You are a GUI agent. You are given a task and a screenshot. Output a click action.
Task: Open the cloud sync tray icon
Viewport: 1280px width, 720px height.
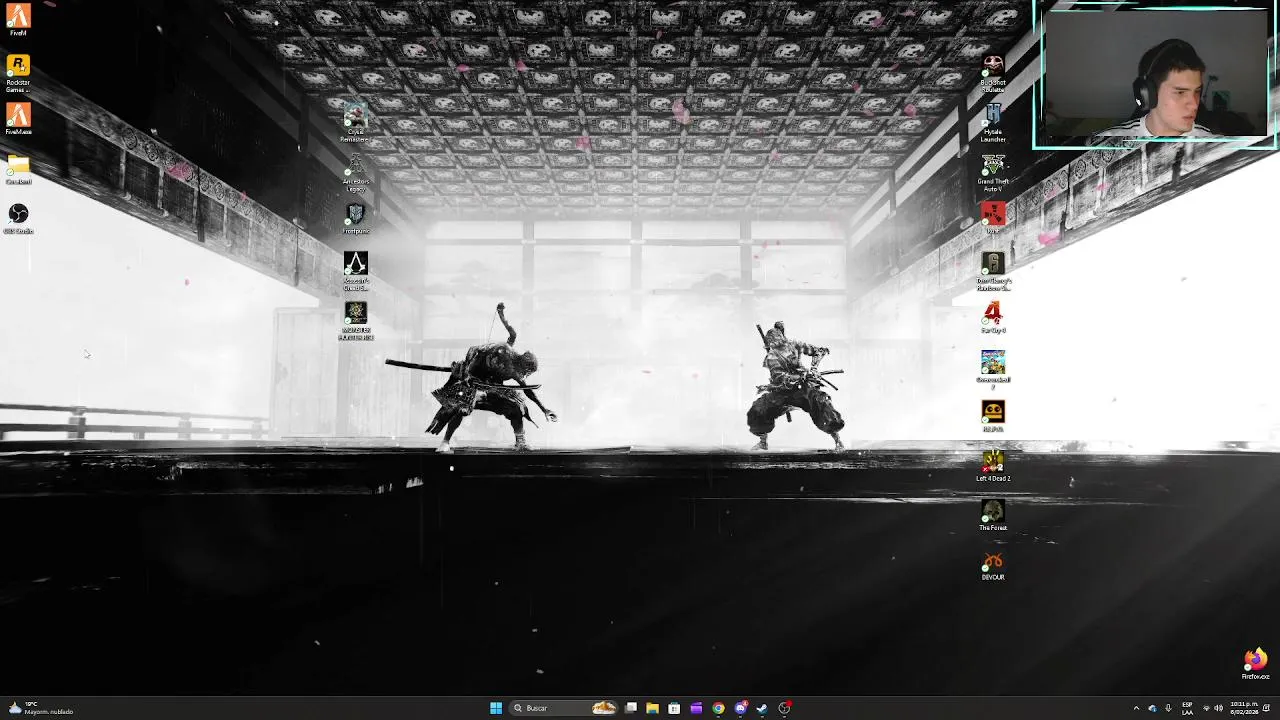pyautogui.click(x=1152, y=708)
